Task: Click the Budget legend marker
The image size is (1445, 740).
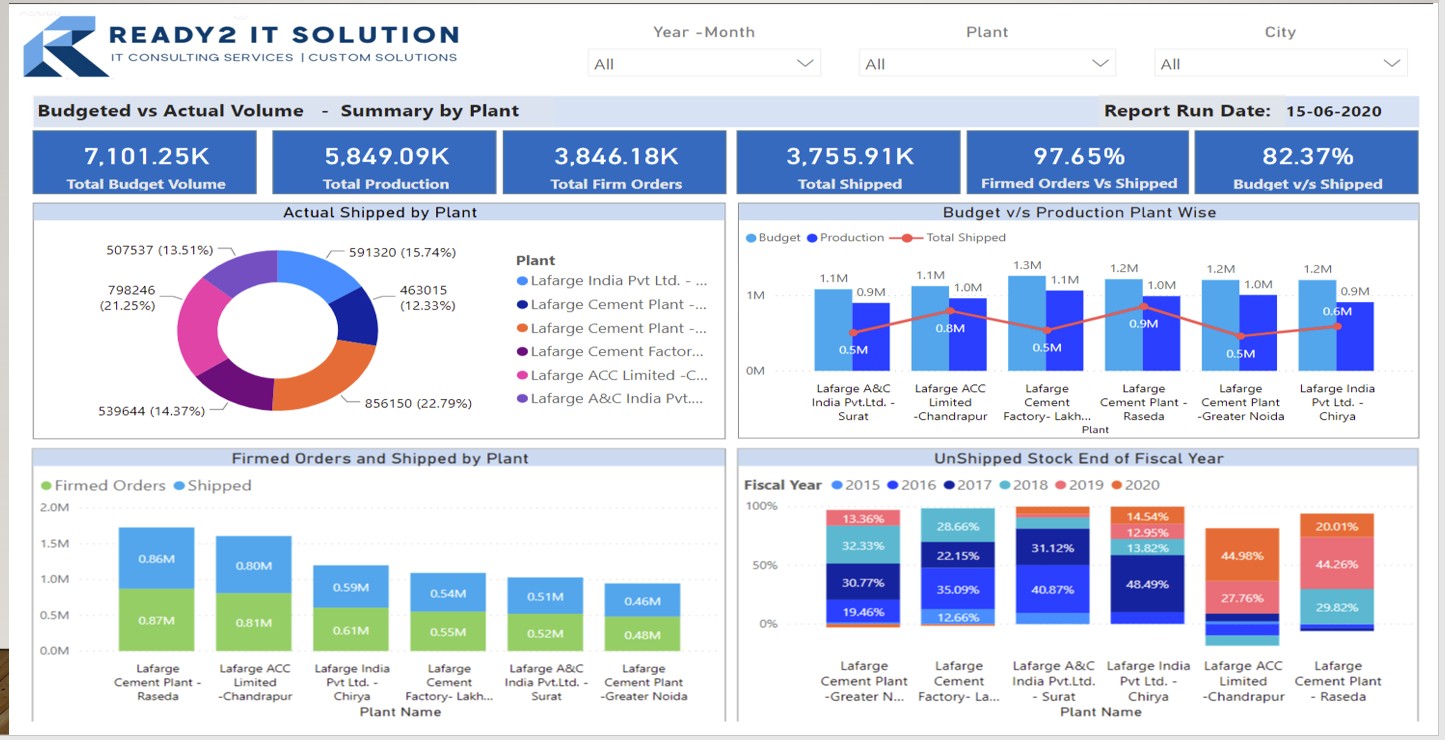Action: 751,238
